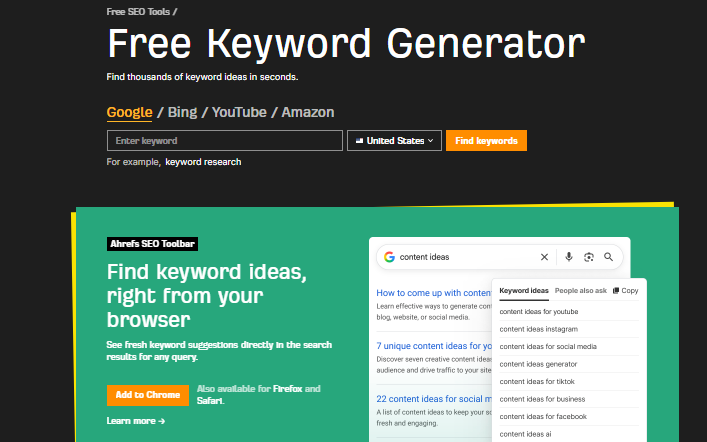
Task: Follow the Learn more arrow link
Action: click(x=136, y=421)
